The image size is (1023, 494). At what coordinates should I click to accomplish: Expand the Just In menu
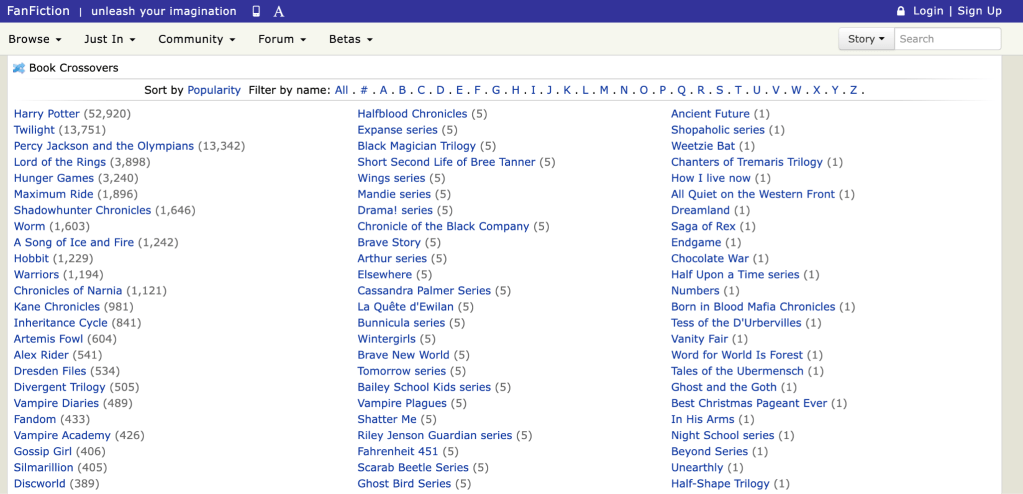(x=110, y=39)
